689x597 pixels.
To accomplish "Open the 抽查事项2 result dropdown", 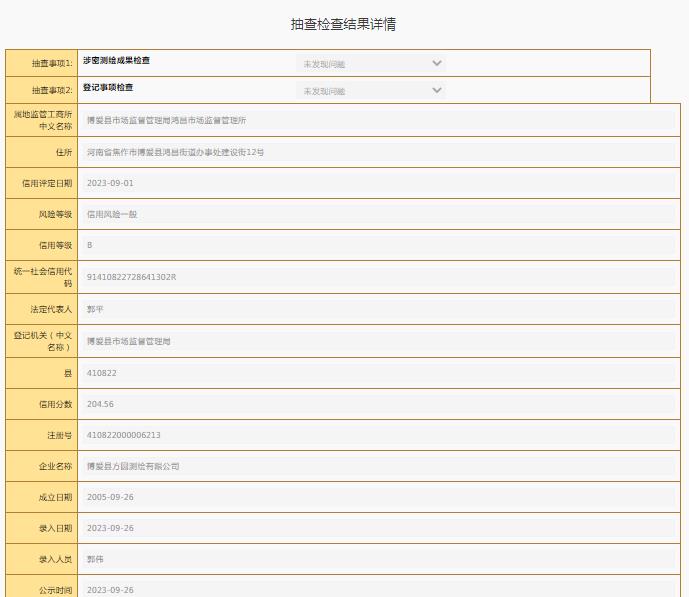I will pos(370,90).
